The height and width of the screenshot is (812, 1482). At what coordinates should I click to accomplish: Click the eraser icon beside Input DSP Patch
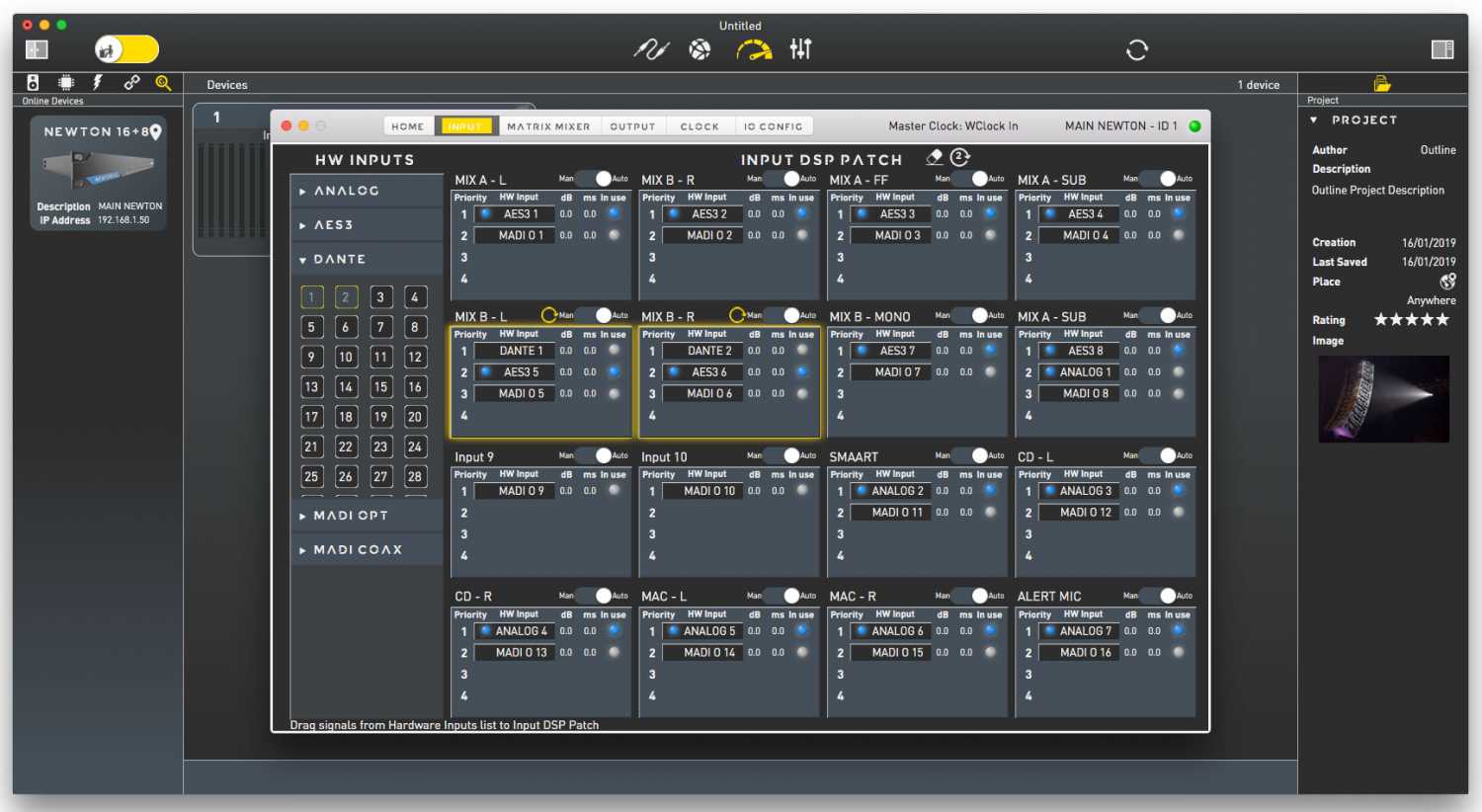tap(935, 157)
